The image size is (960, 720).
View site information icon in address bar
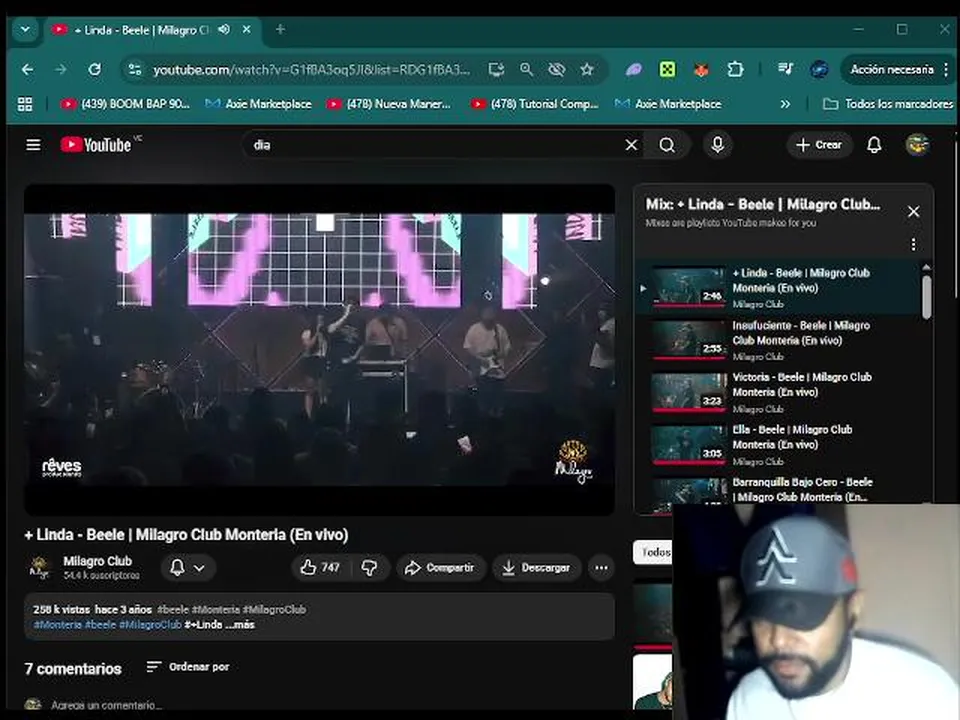(x=135, y=69)
